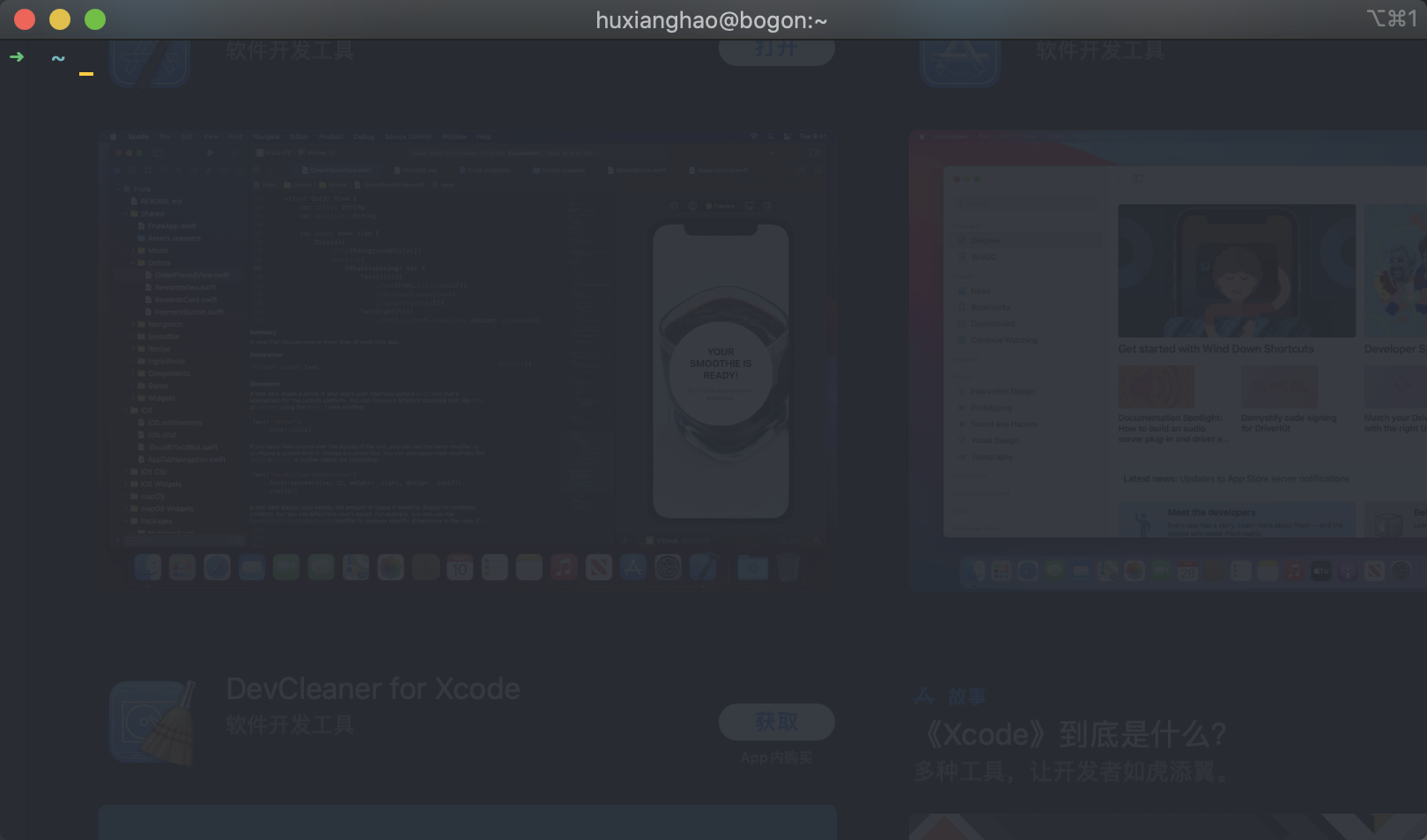Select Interaction Design in the Design sidebar group
This screenshot has height=840, width=1427.
[1002, 391]
